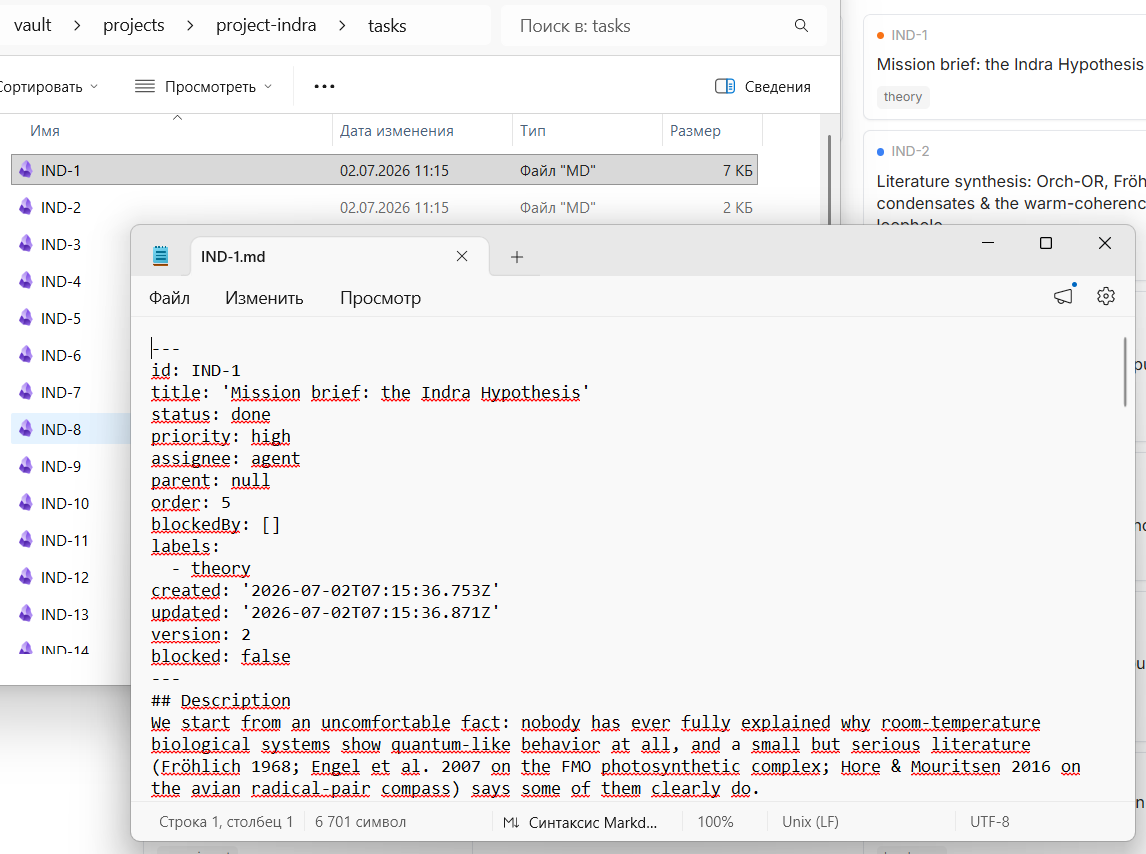
Task: Click Notepad vertical scrollbar thumb
Action: coord(1124,371)
